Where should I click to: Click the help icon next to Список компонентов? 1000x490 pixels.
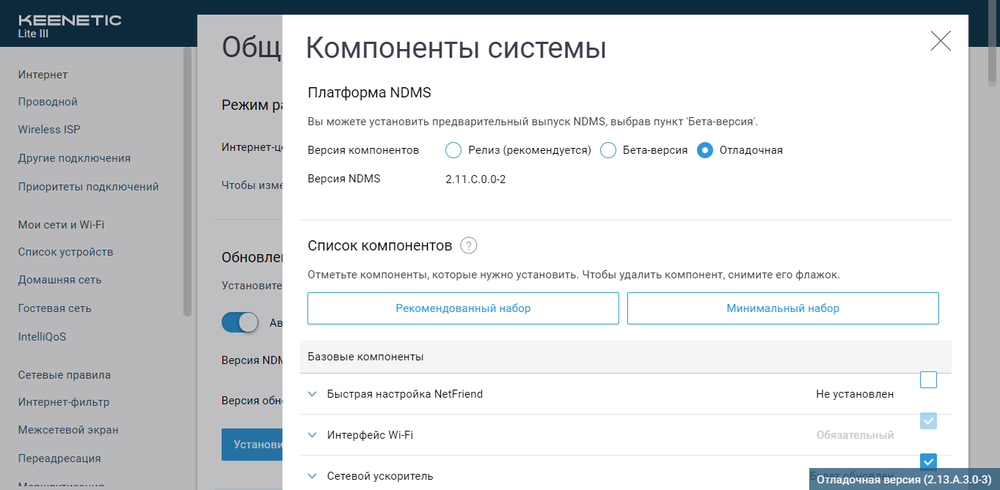point(469,245)
